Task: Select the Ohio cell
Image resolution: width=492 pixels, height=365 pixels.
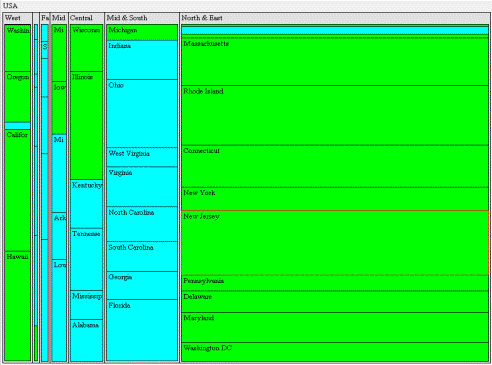Action: coord(142,113)
